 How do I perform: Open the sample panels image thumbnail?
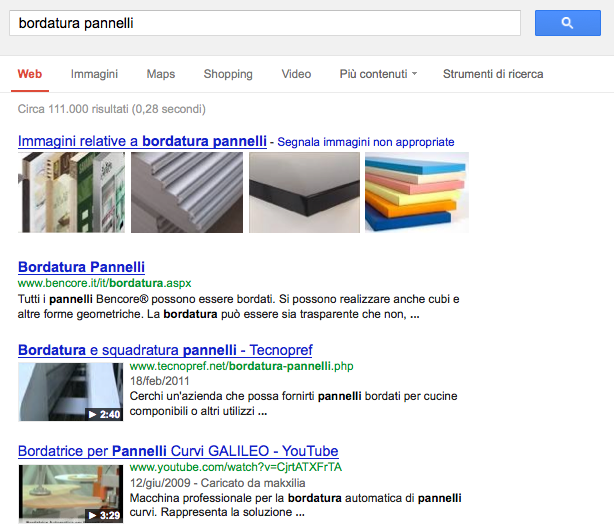coord(72,192)
